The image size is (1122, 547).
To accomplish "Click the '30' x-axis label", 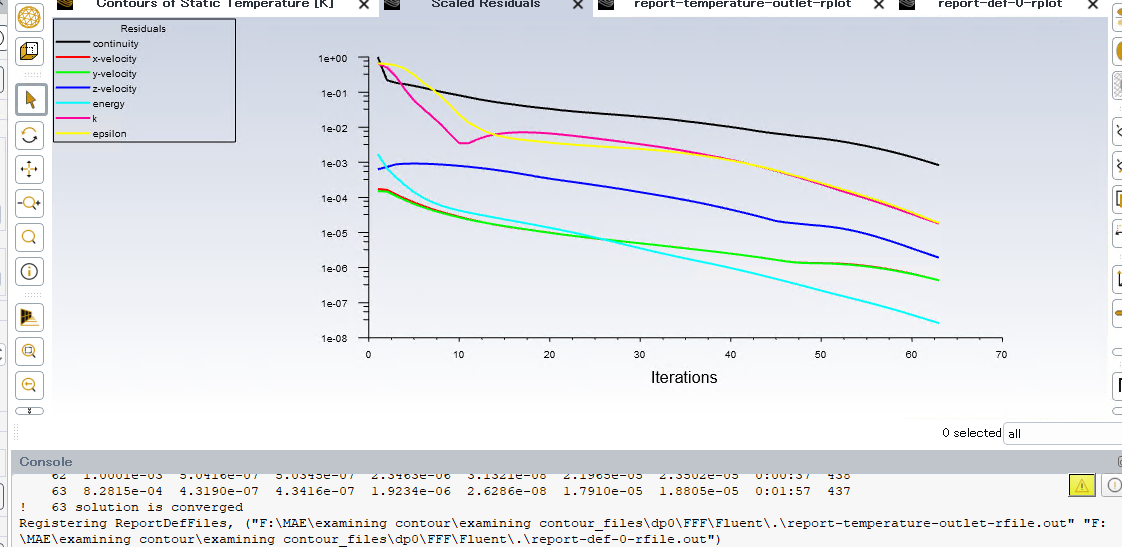I will tap(639, 354).
